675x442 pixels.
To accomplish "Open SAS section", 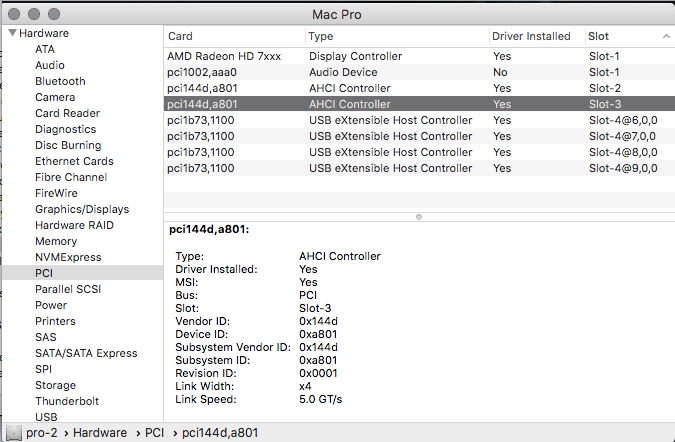I will 46,337.
